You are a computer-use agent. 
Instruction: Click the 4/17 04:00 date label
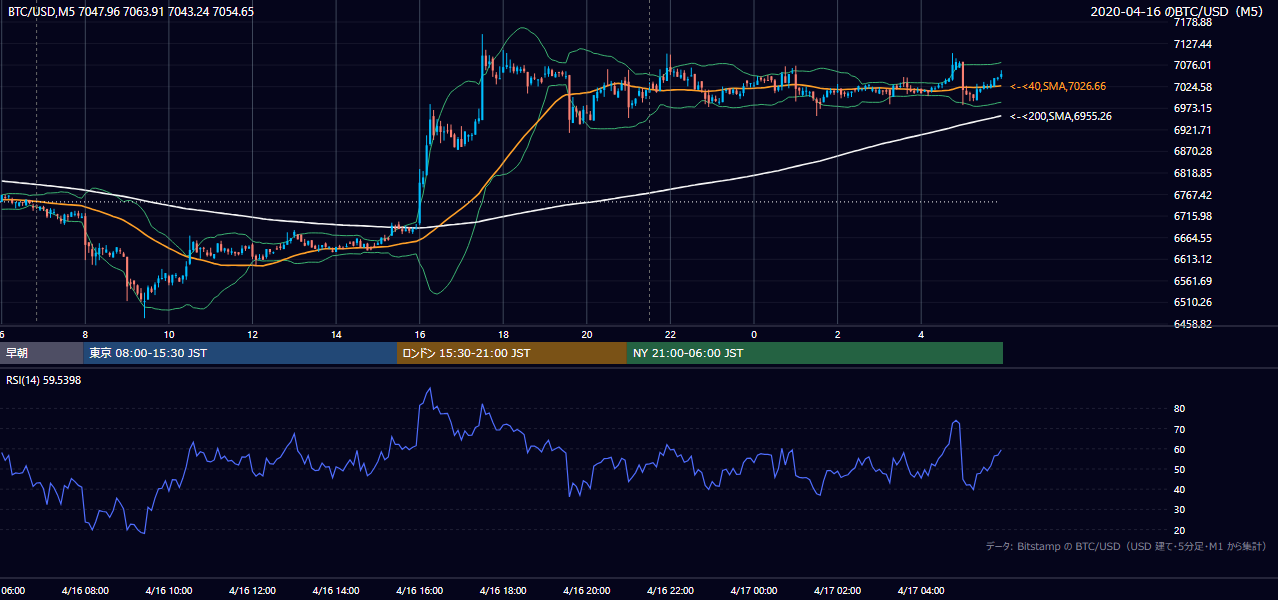(920, 591)
